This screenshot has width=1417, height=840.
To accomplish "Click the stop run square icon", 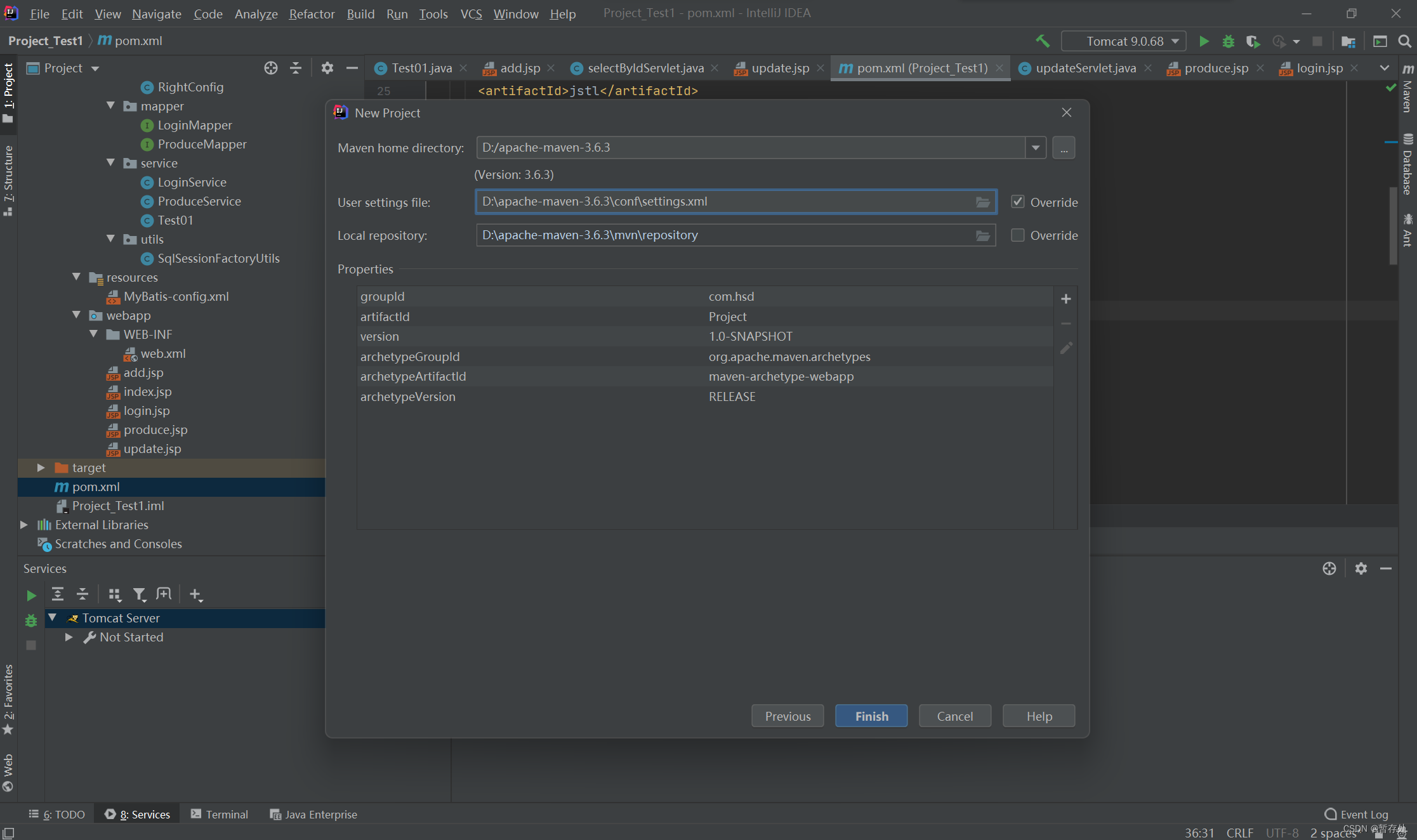I will point(1317,41).
